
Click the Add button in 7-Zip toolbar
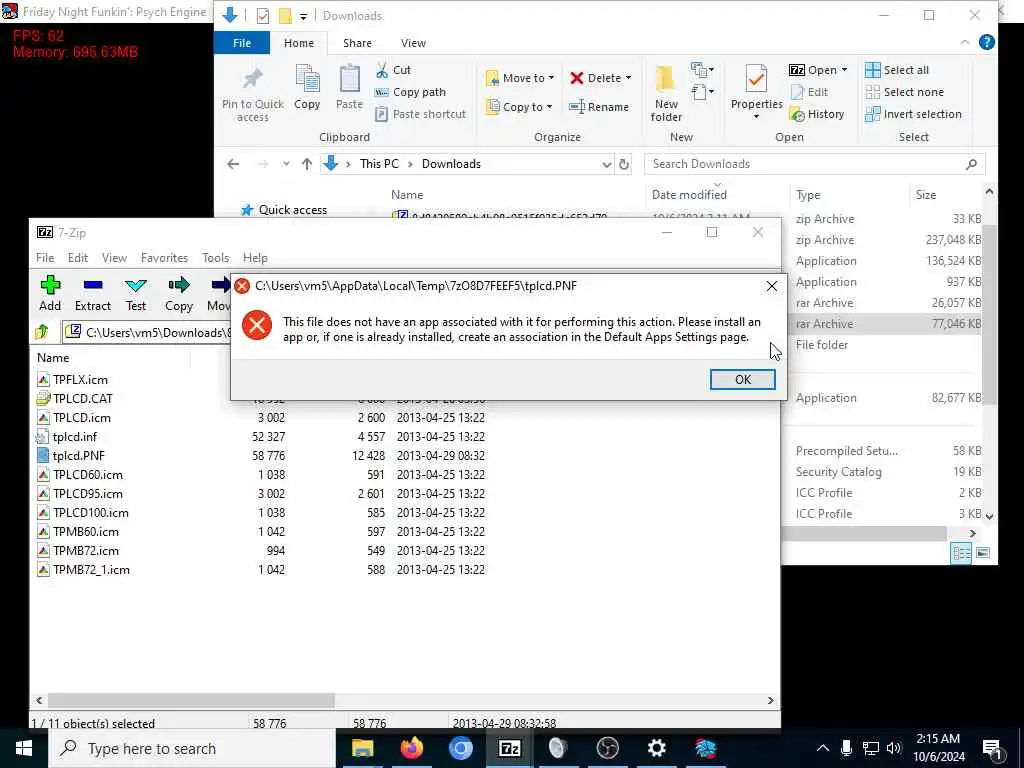pyautogui.click(x=50, y=293)
